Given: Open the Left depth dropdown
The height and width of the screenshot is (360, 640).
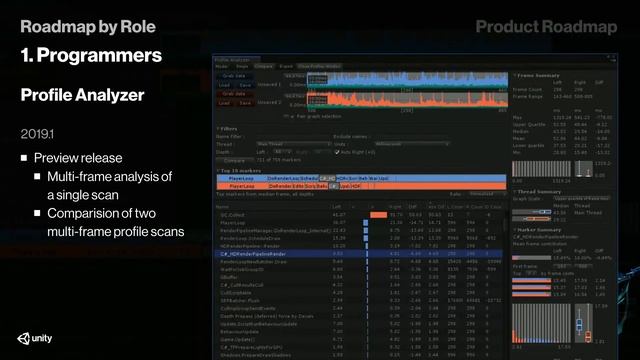Looking at the screenshot, I should [x=282, y=152].
